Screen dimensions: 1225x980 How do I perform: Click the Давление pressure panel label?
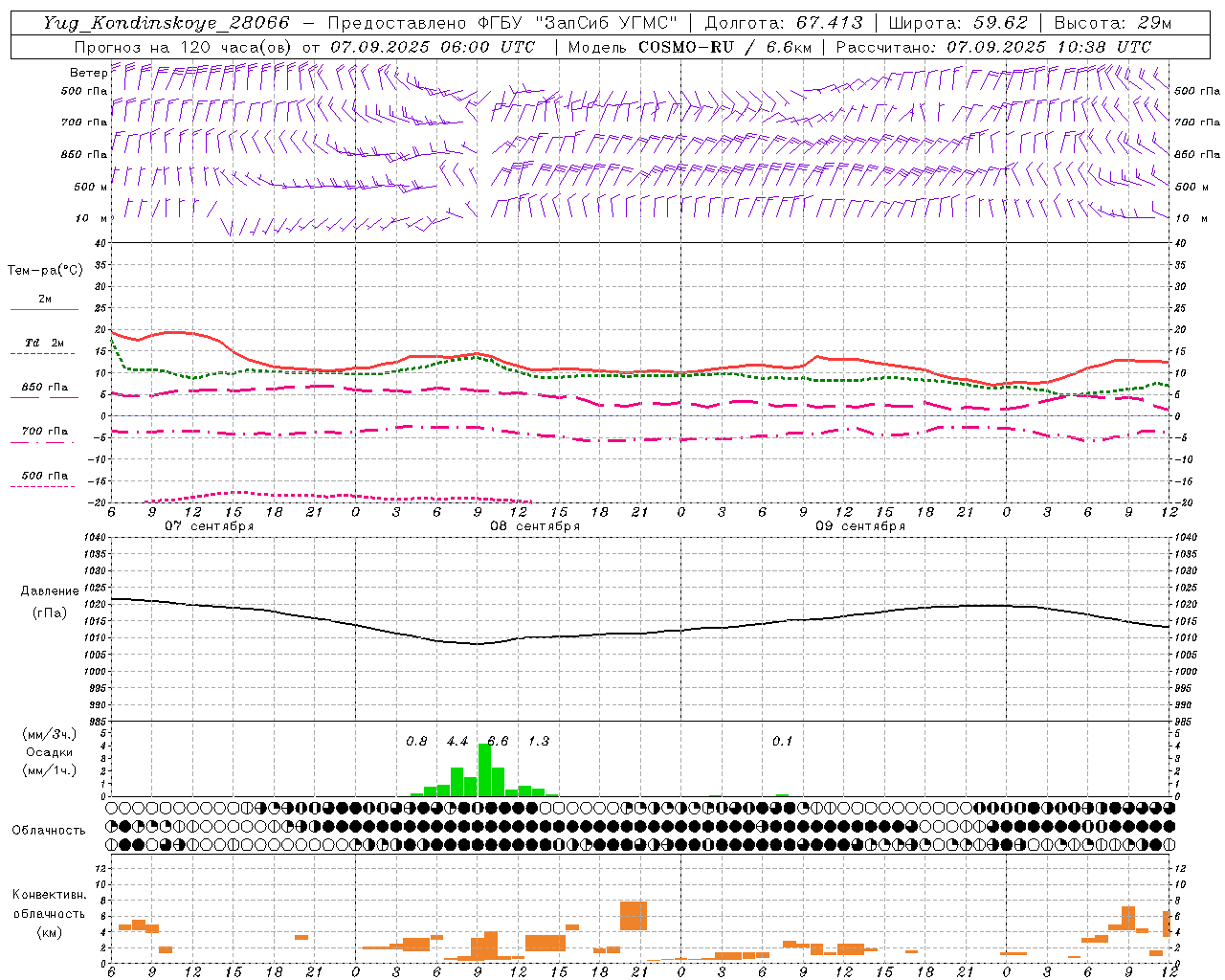50,591
